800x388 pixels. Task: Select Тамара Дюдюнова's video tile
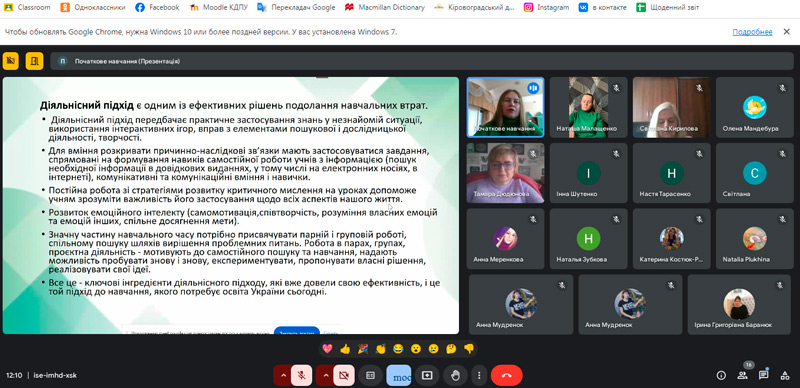[505, 173]
